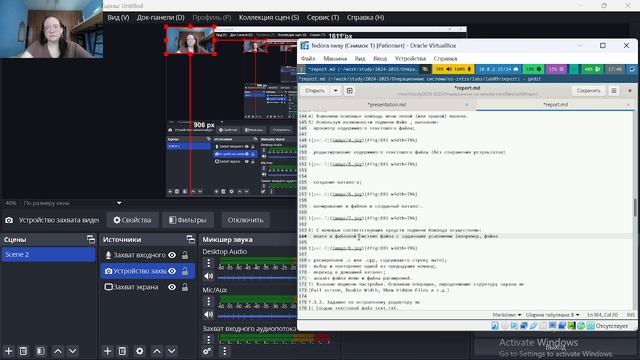The image size is (640, 360).
Task: Open advanced audio properties gears icon
Action: pyautogui.click(x=207, y=351)
